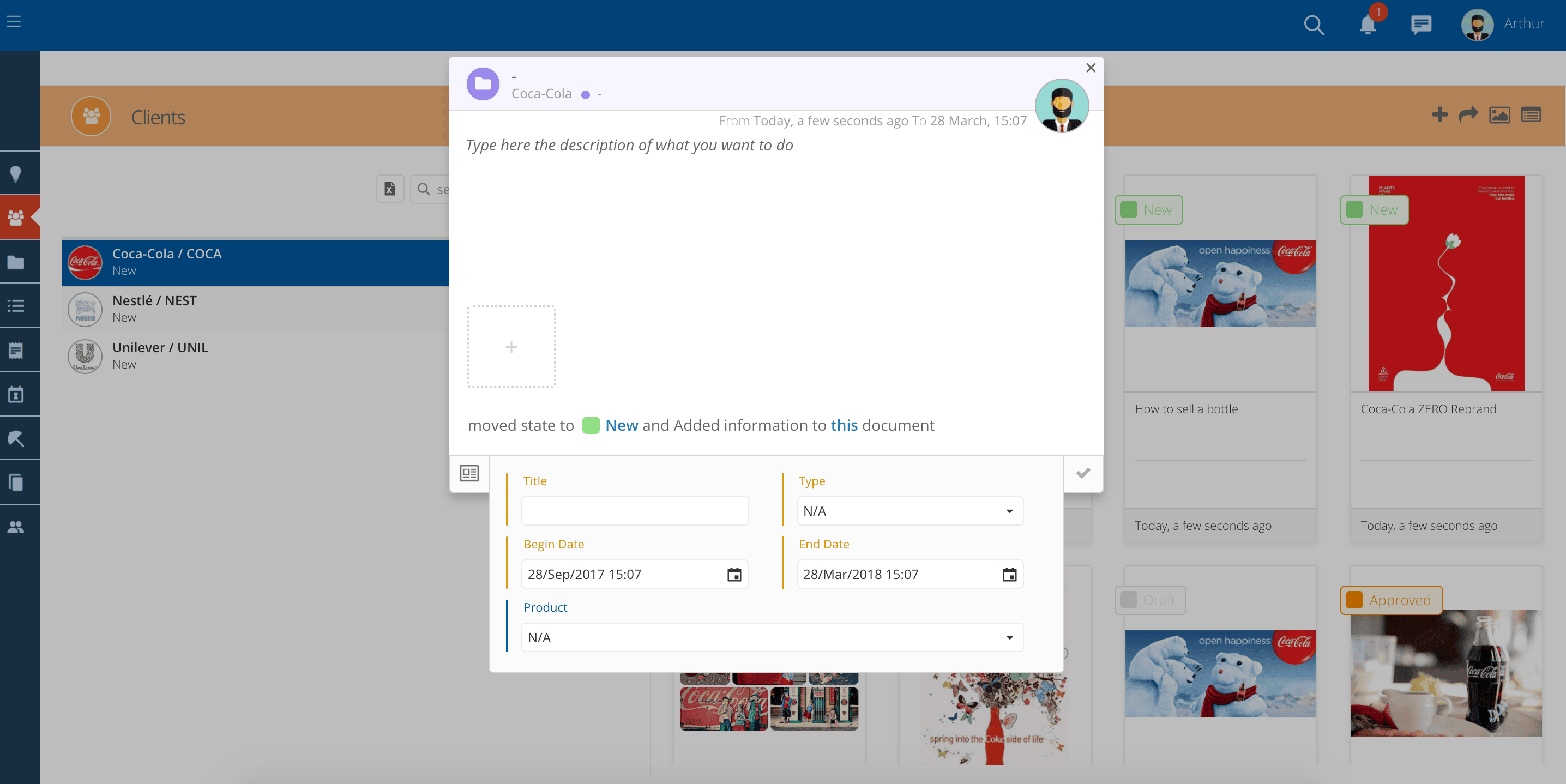Open the notifications bell

(1367, 25)
